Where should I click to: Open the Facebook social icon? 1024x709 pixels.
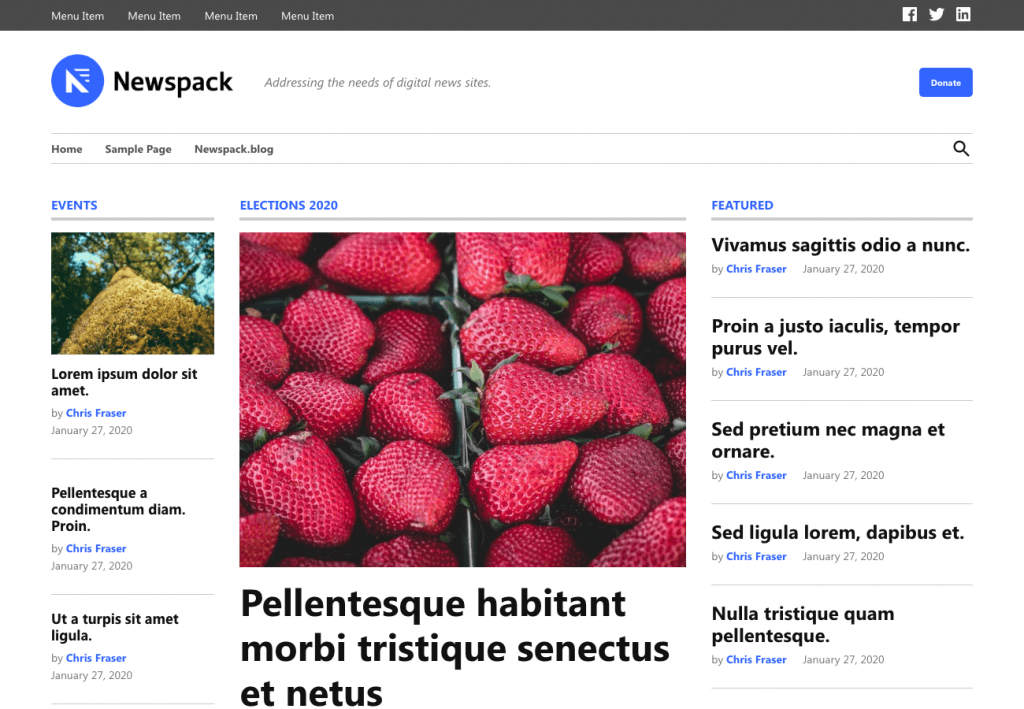[x=909, y=14]
